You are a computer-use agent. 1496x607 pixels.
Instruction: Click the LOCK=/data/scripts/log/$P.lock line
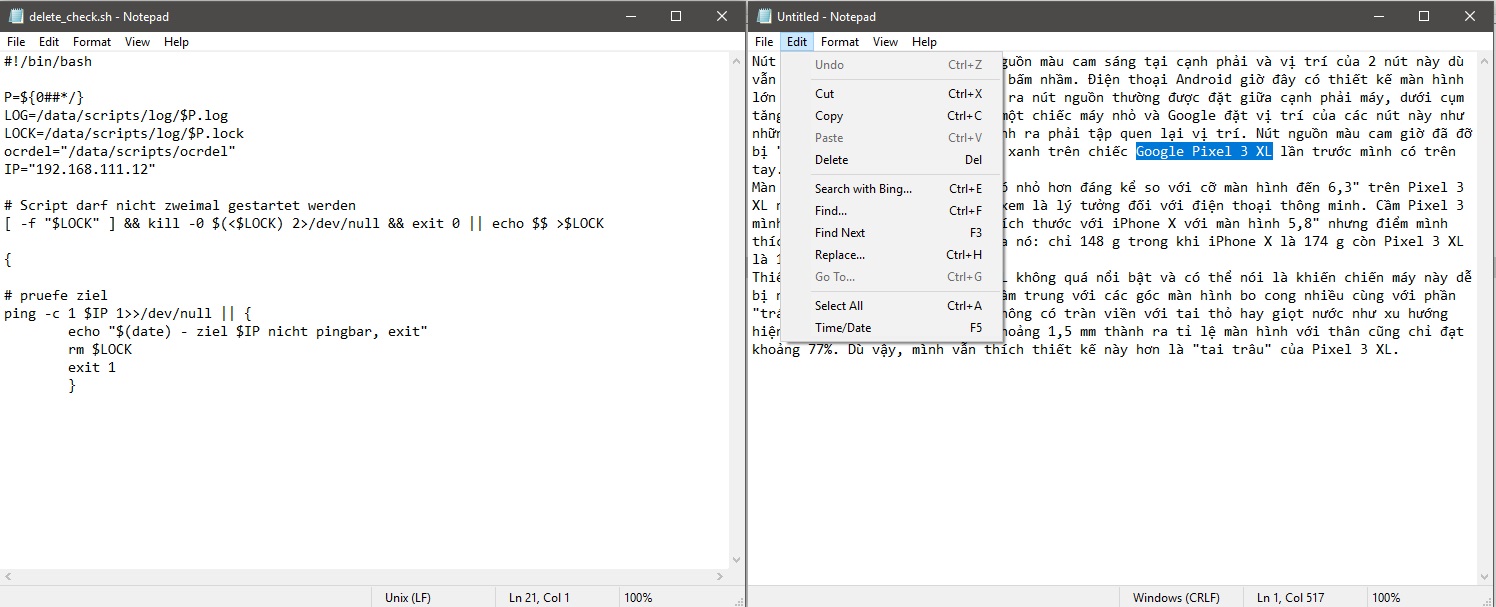124,134
